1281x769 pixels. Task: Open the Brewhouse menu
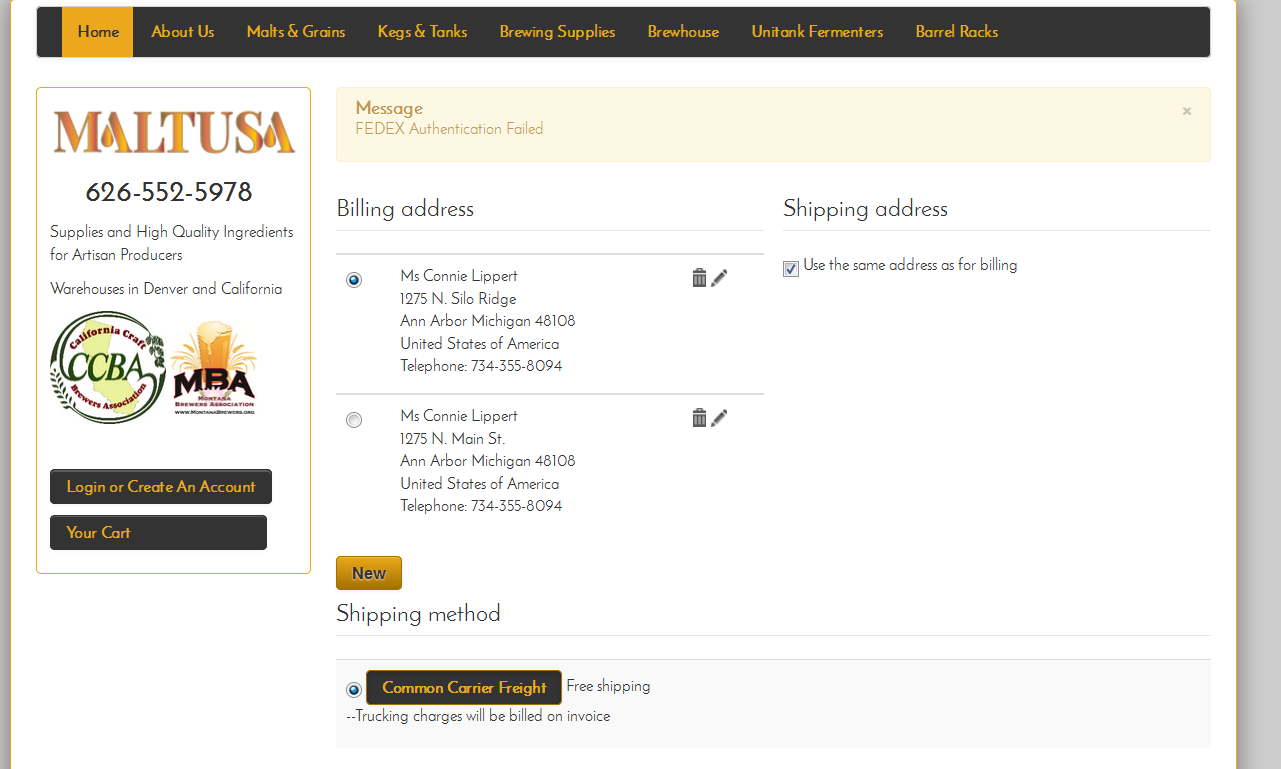point(684,32)
